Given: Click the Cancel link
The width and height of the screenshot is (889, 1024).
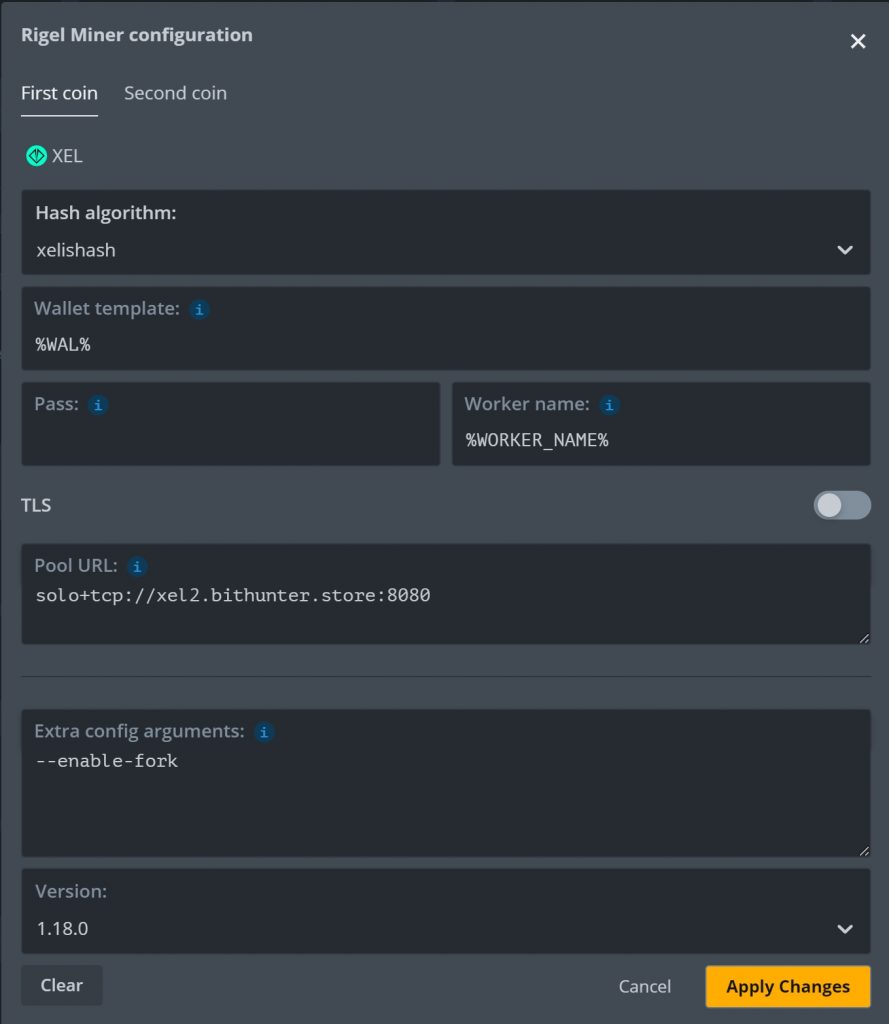Looking at the screenshot, I should tap(645, 986).
